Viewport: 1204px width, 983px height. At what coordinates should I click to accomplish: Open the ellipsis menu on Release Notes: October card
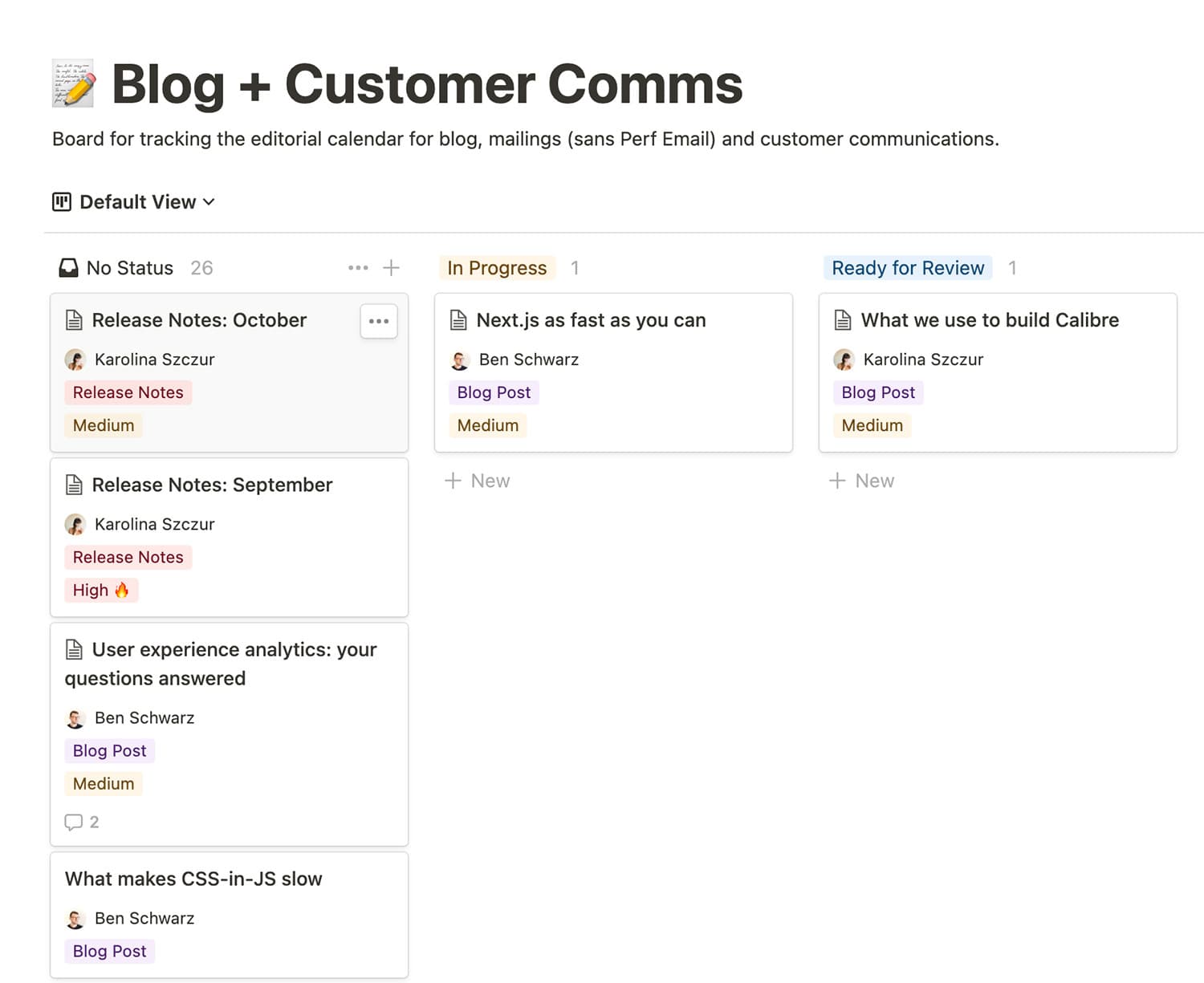(378, 321)
